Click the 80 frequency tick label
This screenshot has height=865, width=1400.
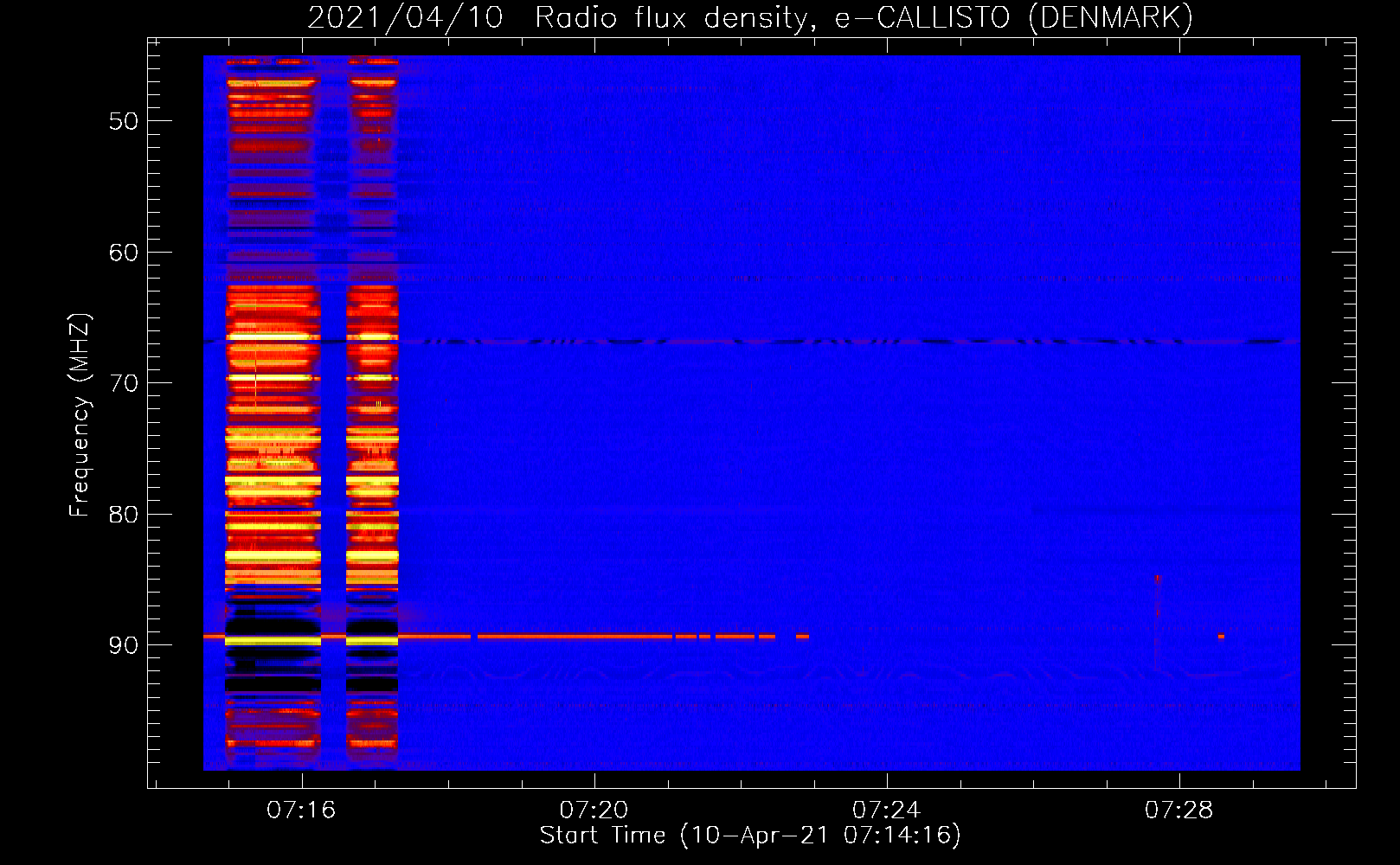(x=124, y=515)
